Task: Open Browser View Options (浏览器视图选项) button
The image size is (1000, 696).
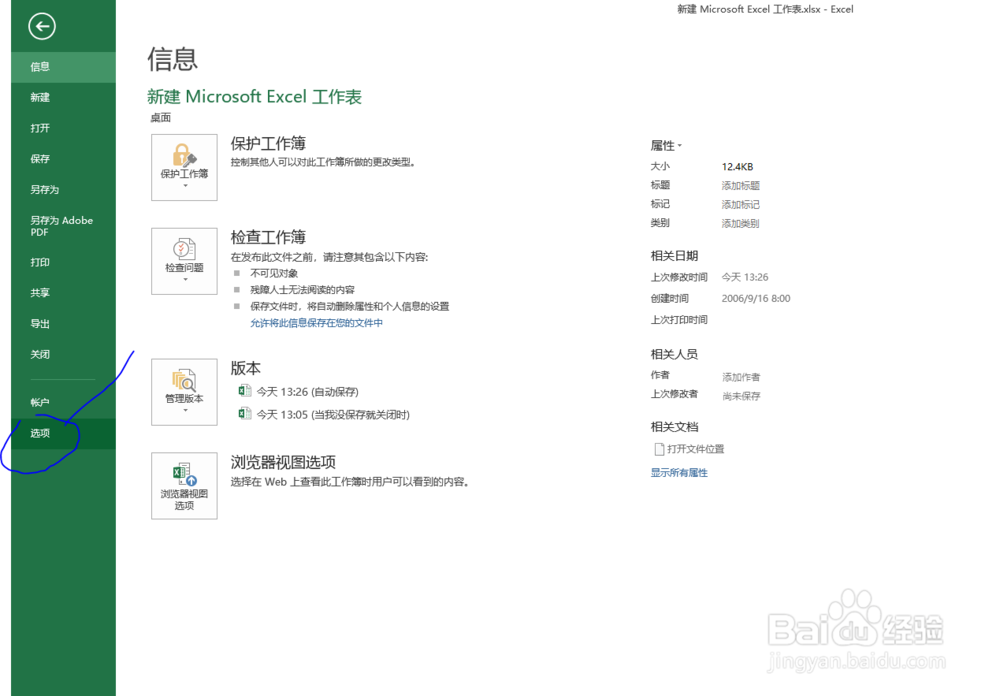Action: point(184,485)
